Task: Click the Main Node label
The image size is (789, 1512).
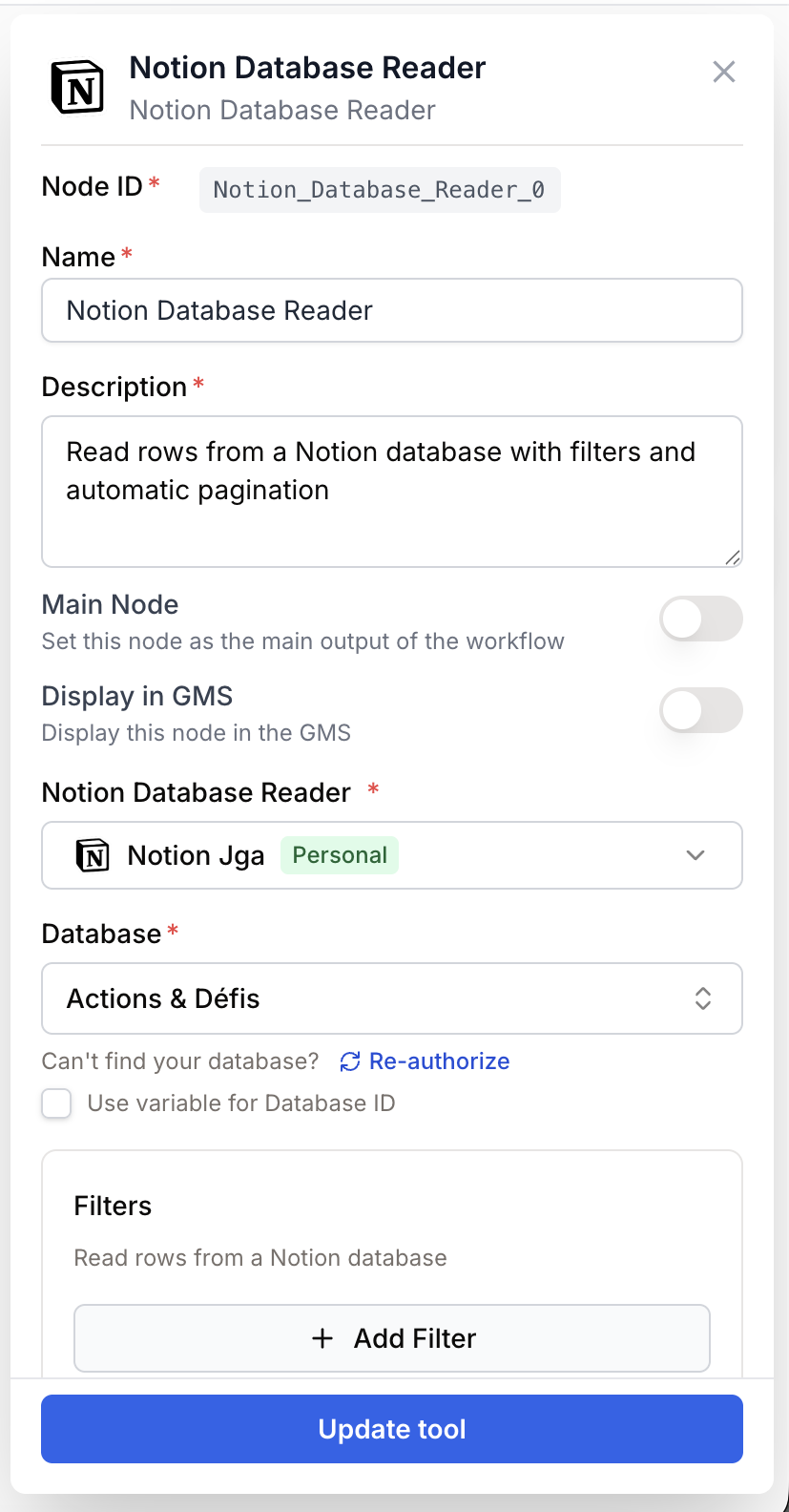Action: point(111,604)
